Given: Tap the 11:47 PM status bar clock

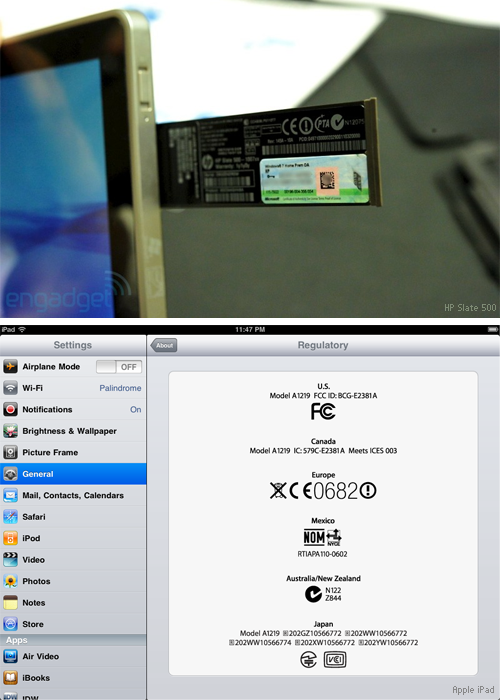Looking at the screenshot, I should (x=250, y=329).
